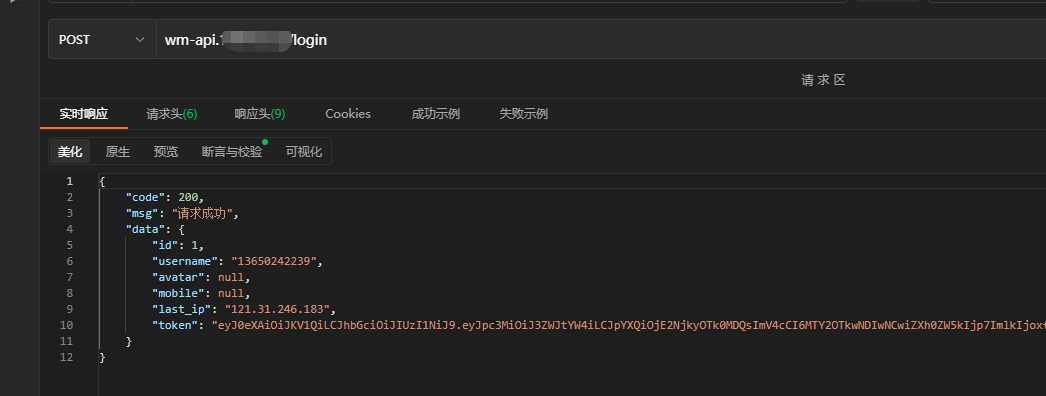Click the token string value

[628, 325]
